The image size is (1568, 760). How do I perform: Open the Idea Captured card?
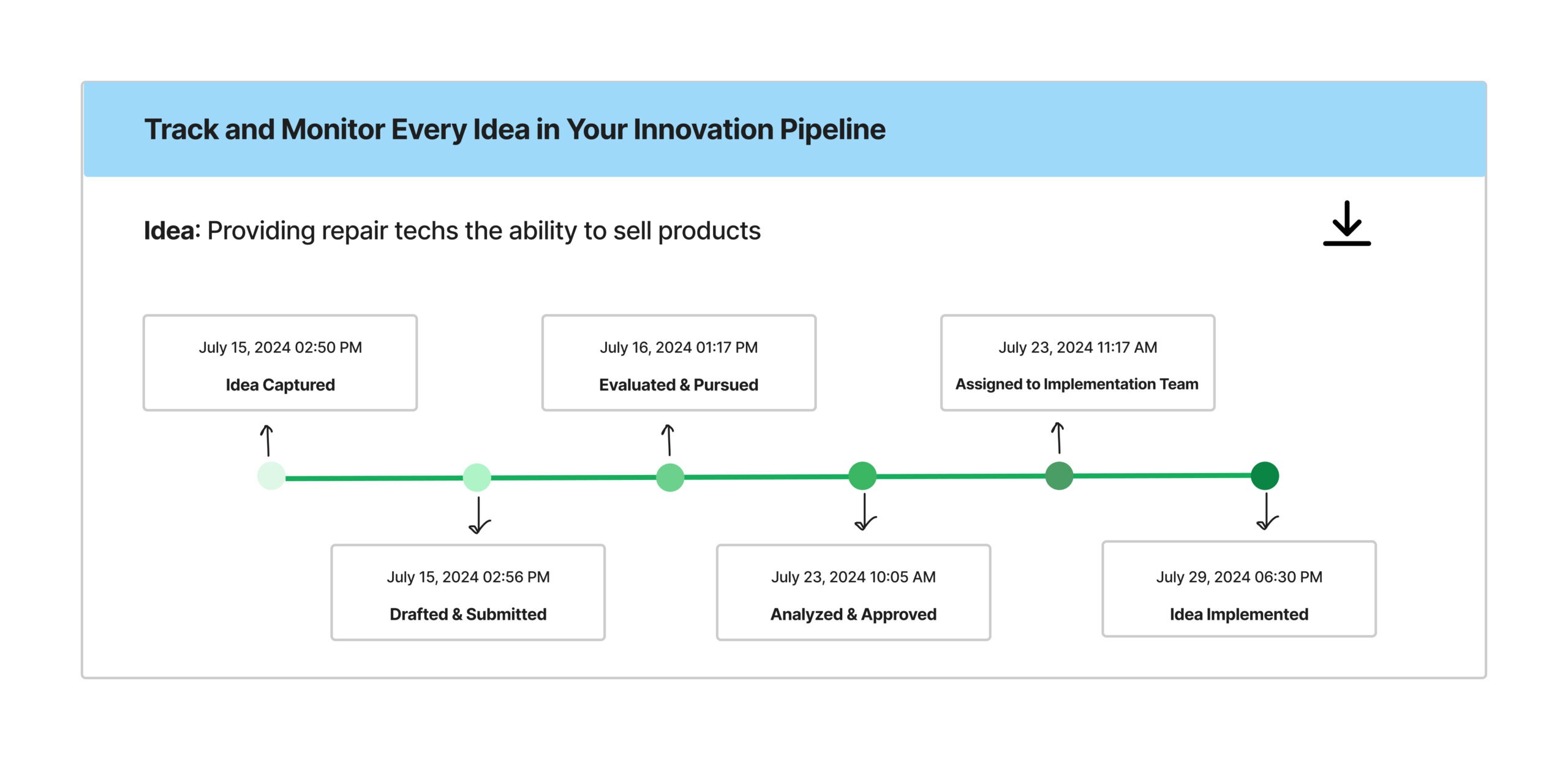tap(280, 363)
